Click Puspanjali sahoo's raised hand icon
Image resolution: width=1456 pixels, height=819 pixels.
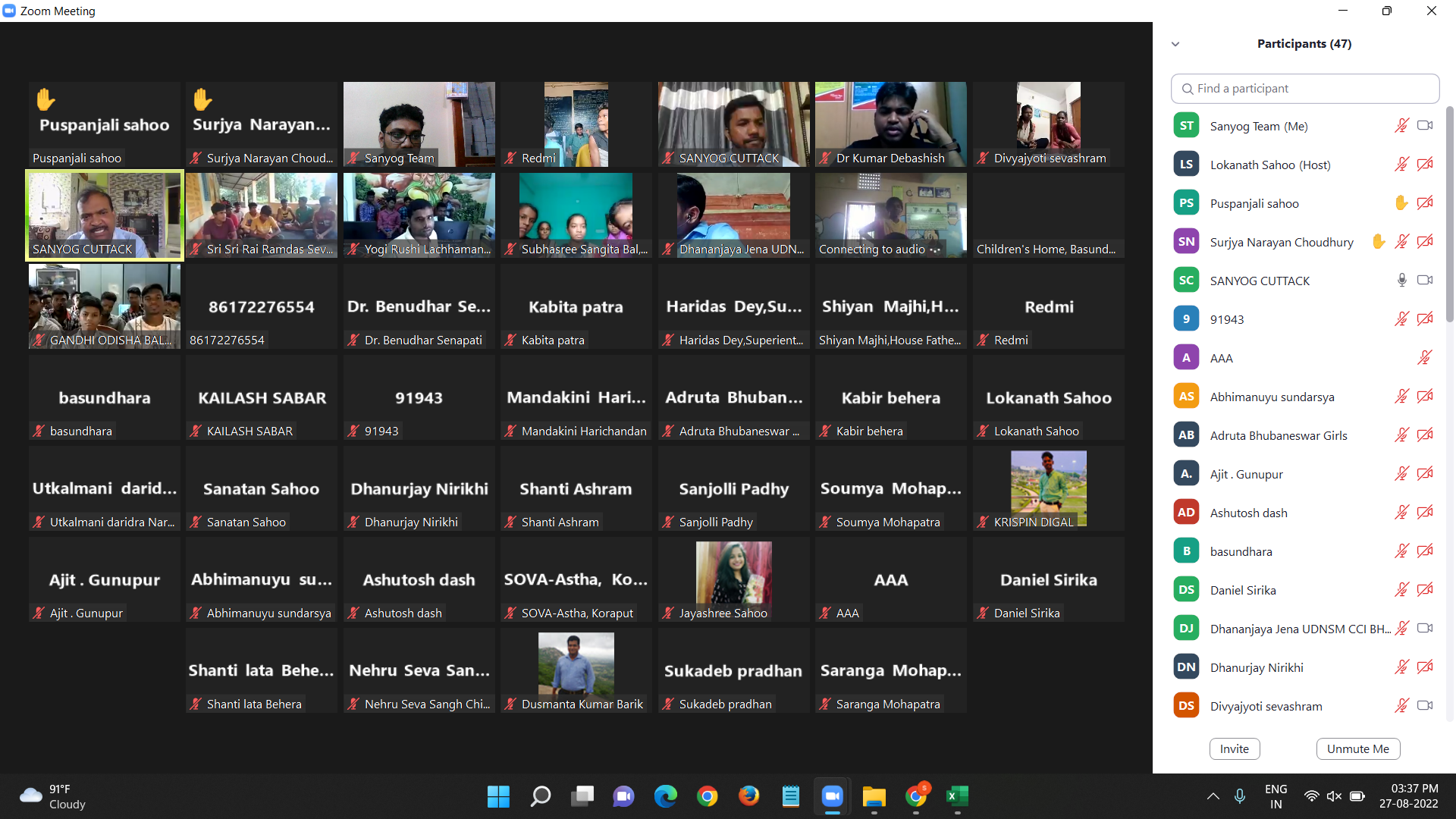(1401, 203)
